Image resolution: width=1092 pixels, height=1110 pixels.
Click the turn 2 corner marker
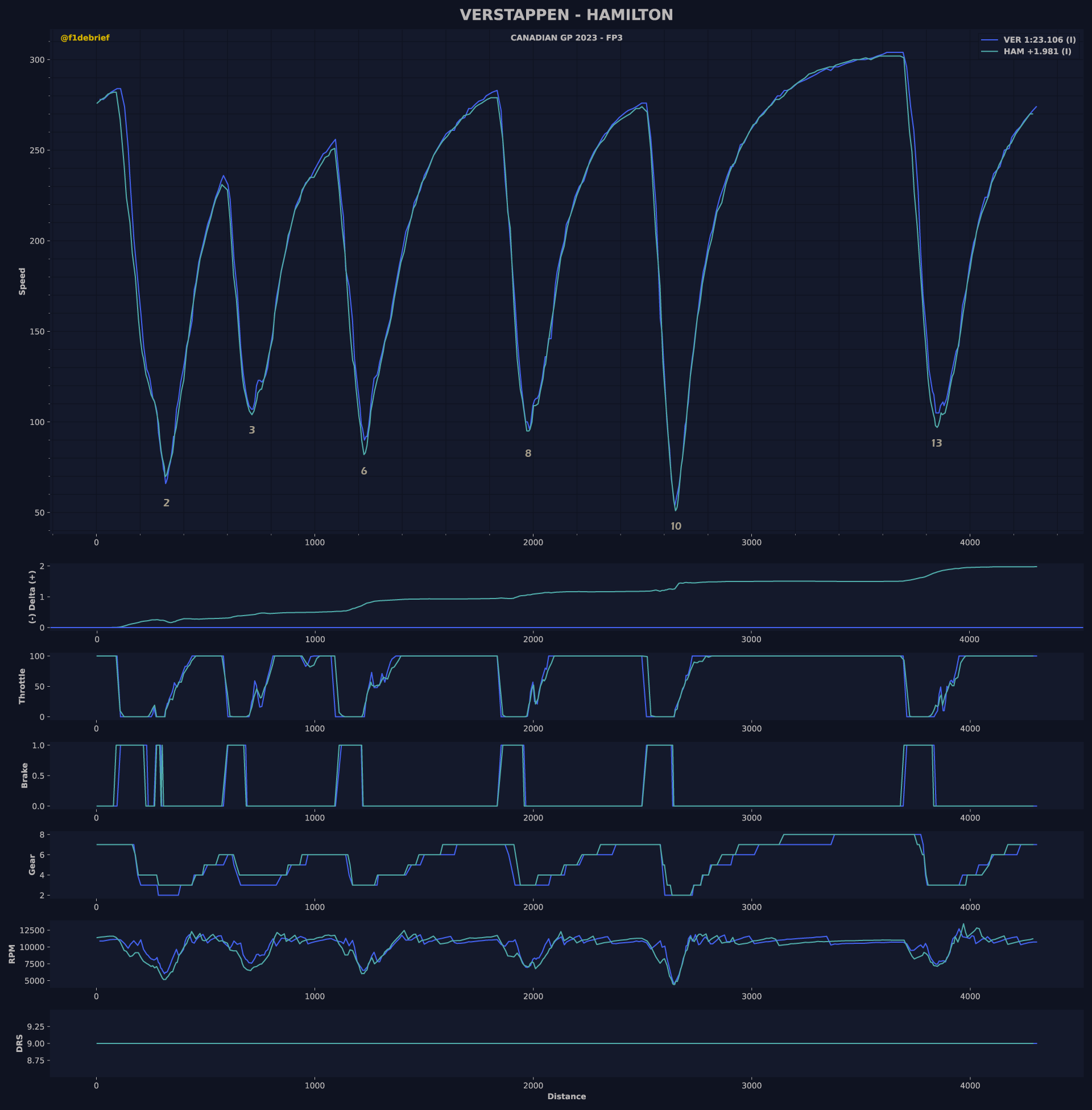click(x=166, y=503)
